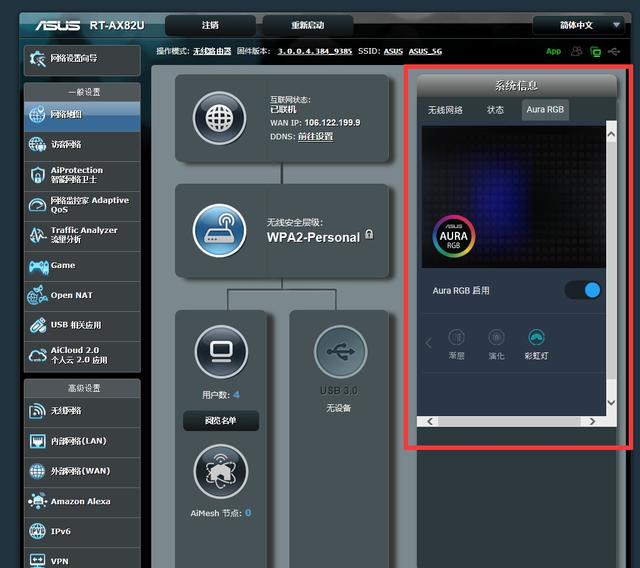Open the VPN settings item
The height and width of the screenshot is (568, 640).
click(x=82, y=559)
